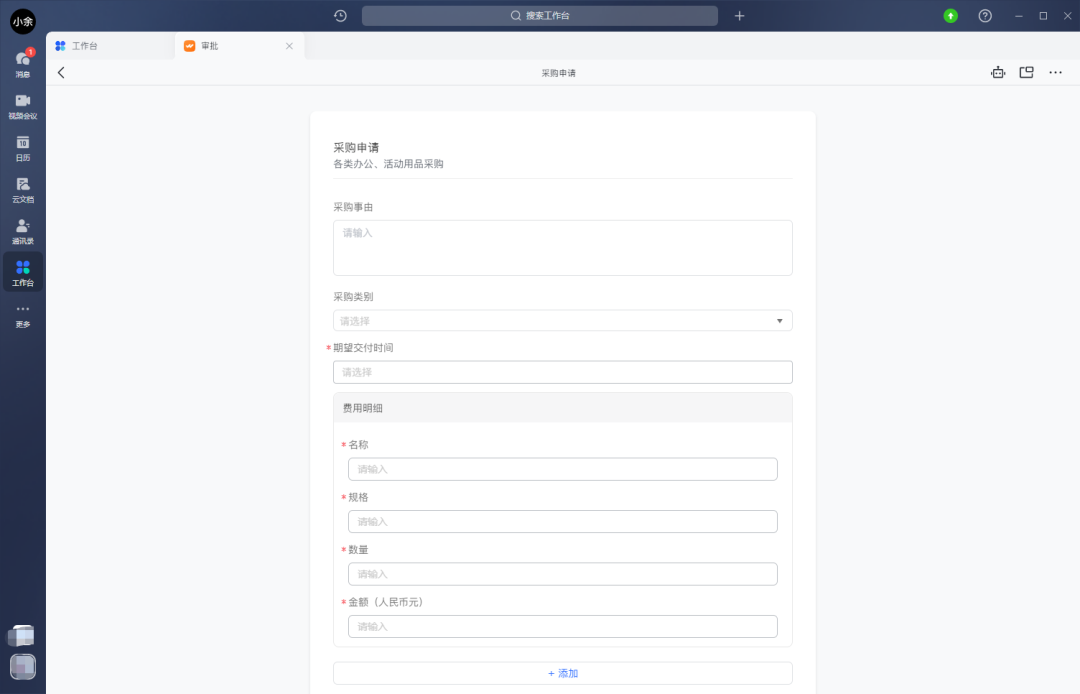Open page in separate window icon

point(1026,73)
